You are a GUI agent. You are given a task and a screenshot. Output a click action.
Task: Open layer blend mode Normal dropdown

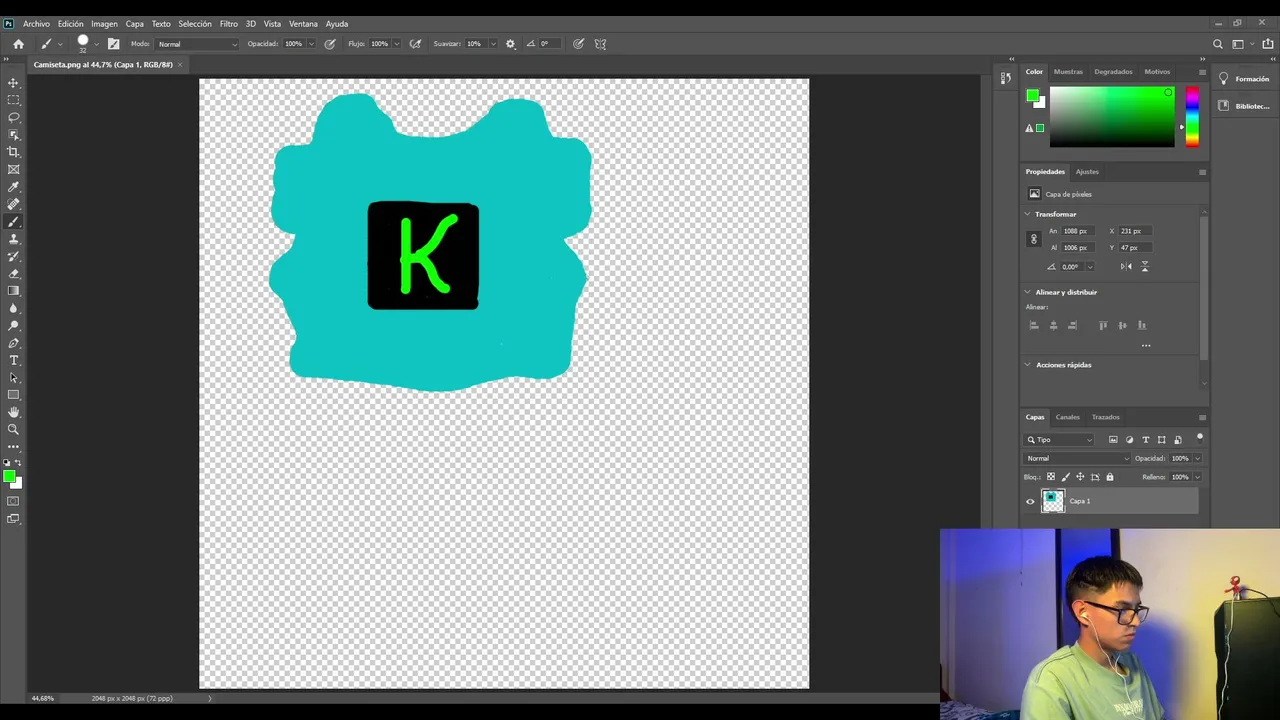coord(1077,458)
